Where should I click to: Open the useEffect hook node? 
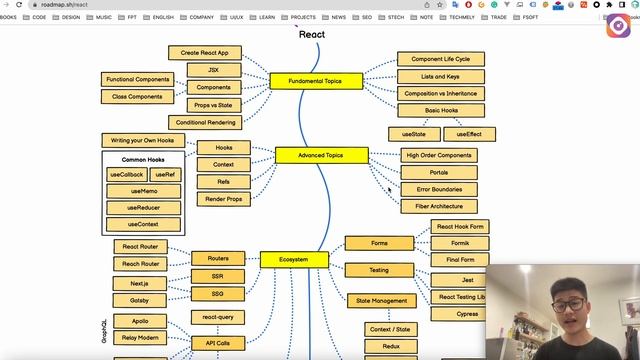click(469, 134)
